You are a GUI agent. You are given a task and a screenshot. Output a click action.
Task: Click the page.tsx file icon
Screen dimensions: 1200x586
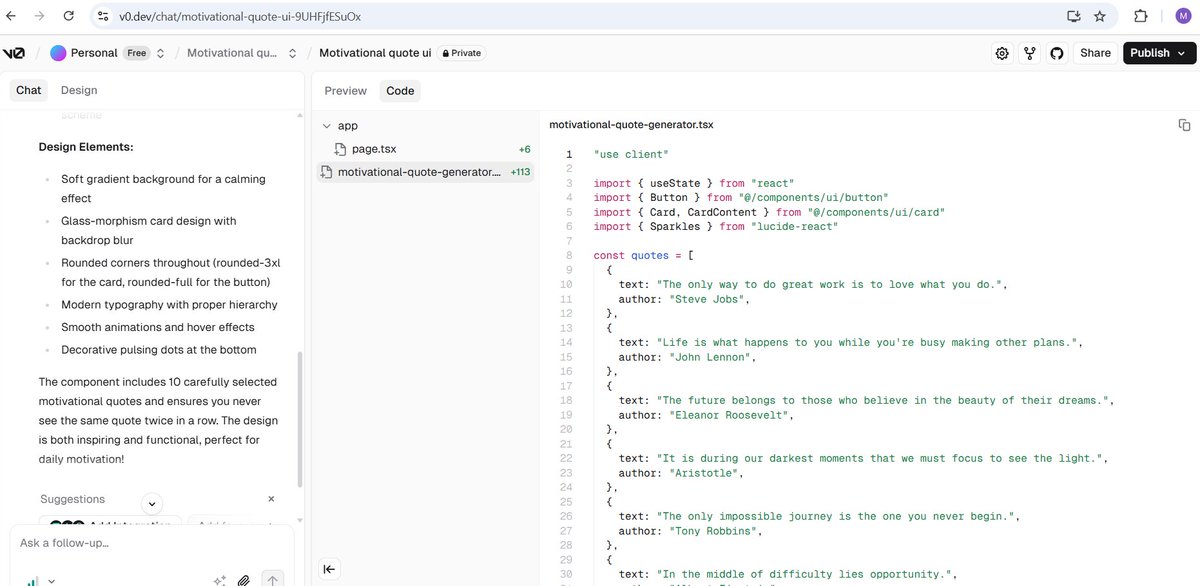341,149
